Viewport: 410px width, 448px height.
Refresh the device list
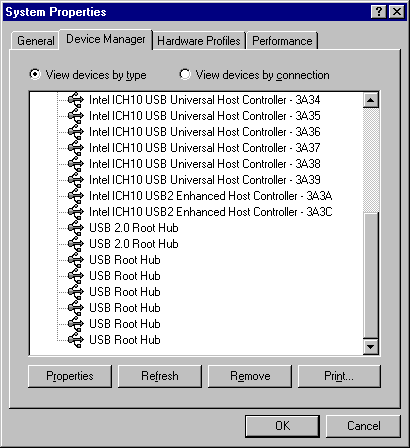coord(160,376)
